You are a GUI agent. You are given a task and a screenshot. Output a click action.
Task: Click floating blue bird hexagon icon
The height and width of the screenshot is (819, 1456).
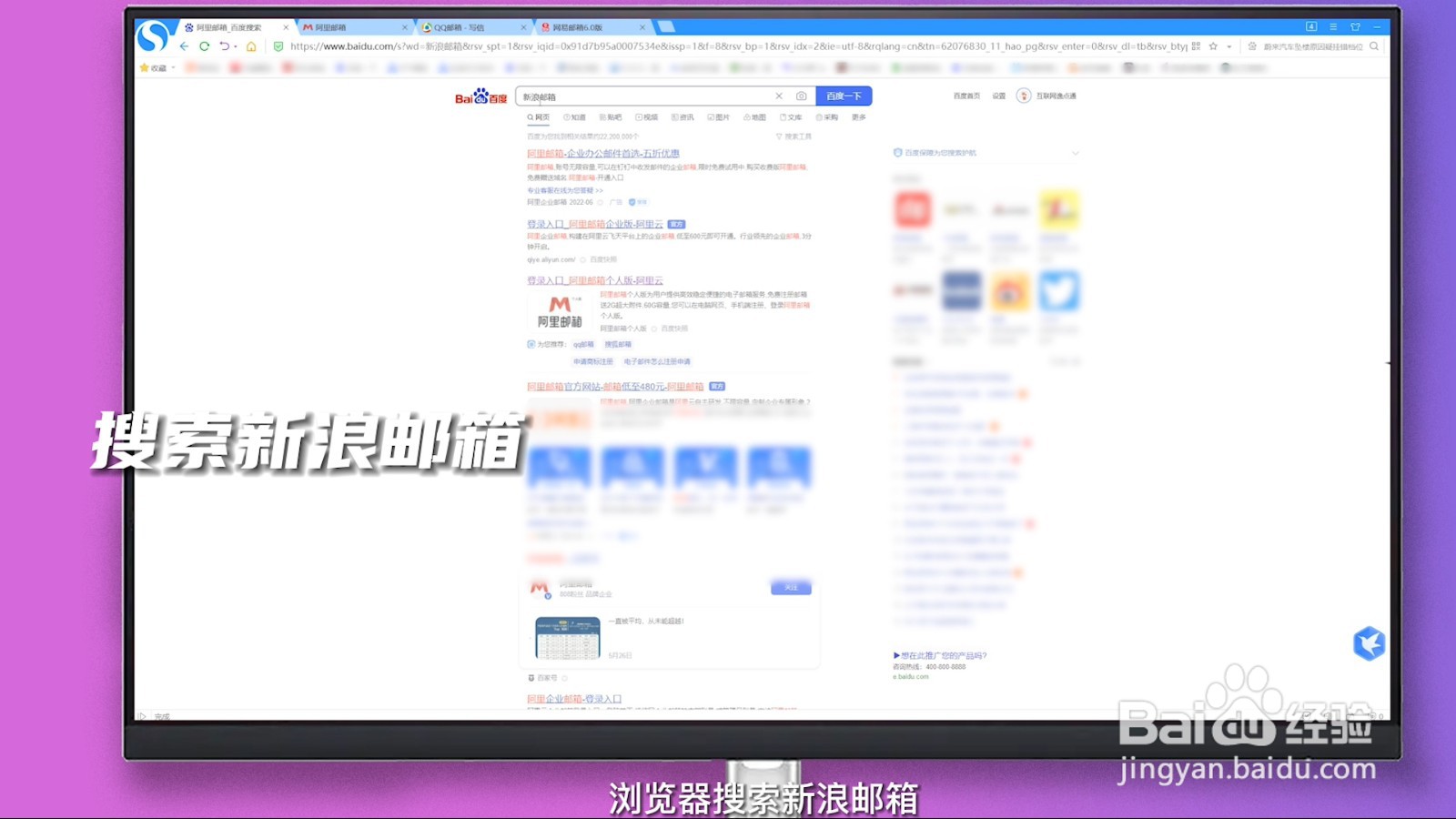[x=1369, y=643]
